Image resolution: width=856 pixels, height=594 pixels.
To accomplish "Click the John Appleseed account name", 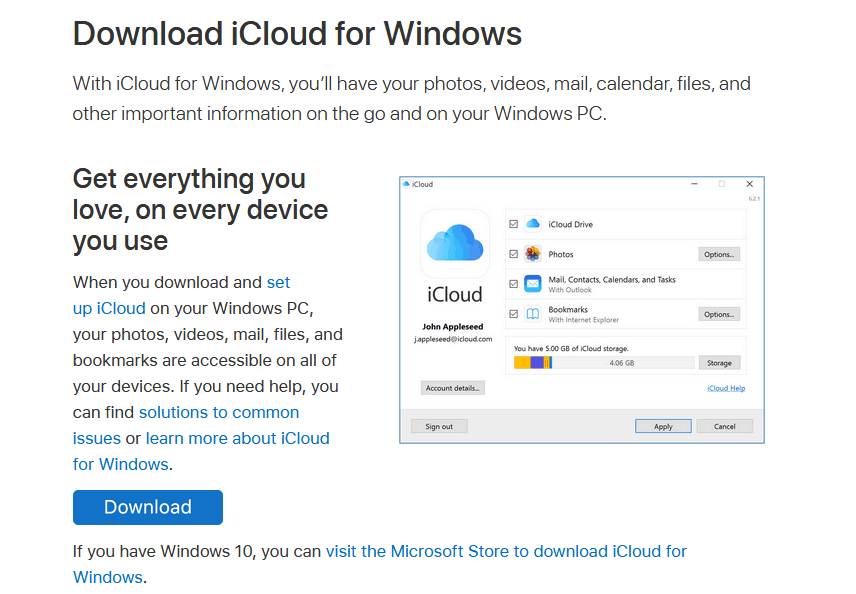I will coord(453,326).
